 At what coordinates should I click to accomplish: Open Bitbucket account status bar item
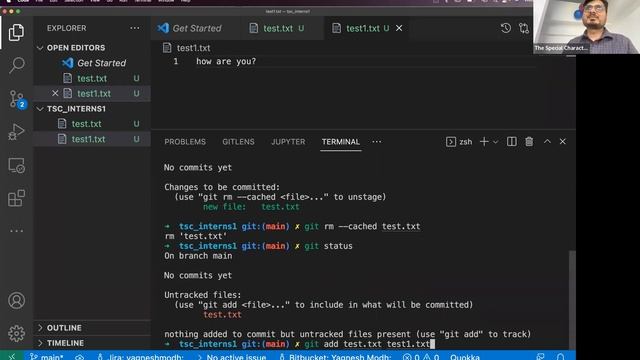[335, 357]
